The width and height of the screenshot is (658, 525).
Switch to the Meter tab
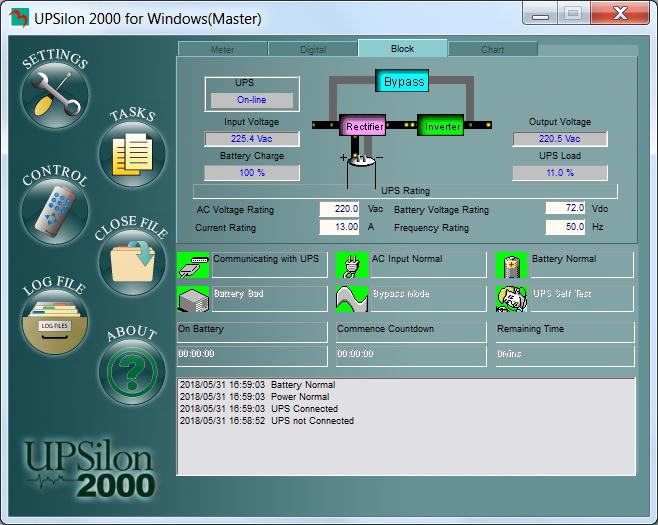coord(222,49)
